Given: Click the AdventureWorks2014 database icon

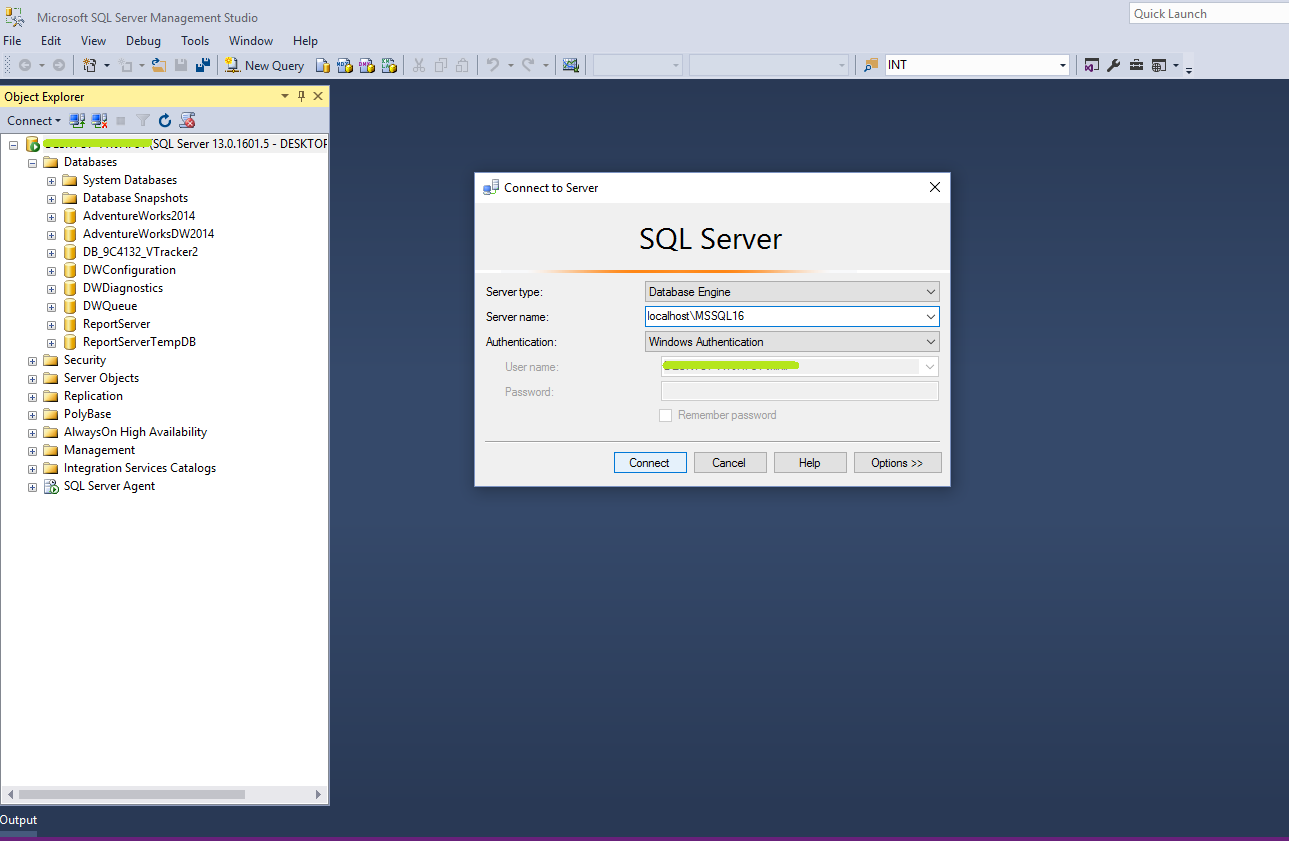Looking at the screenshot, I should [69, 216].
